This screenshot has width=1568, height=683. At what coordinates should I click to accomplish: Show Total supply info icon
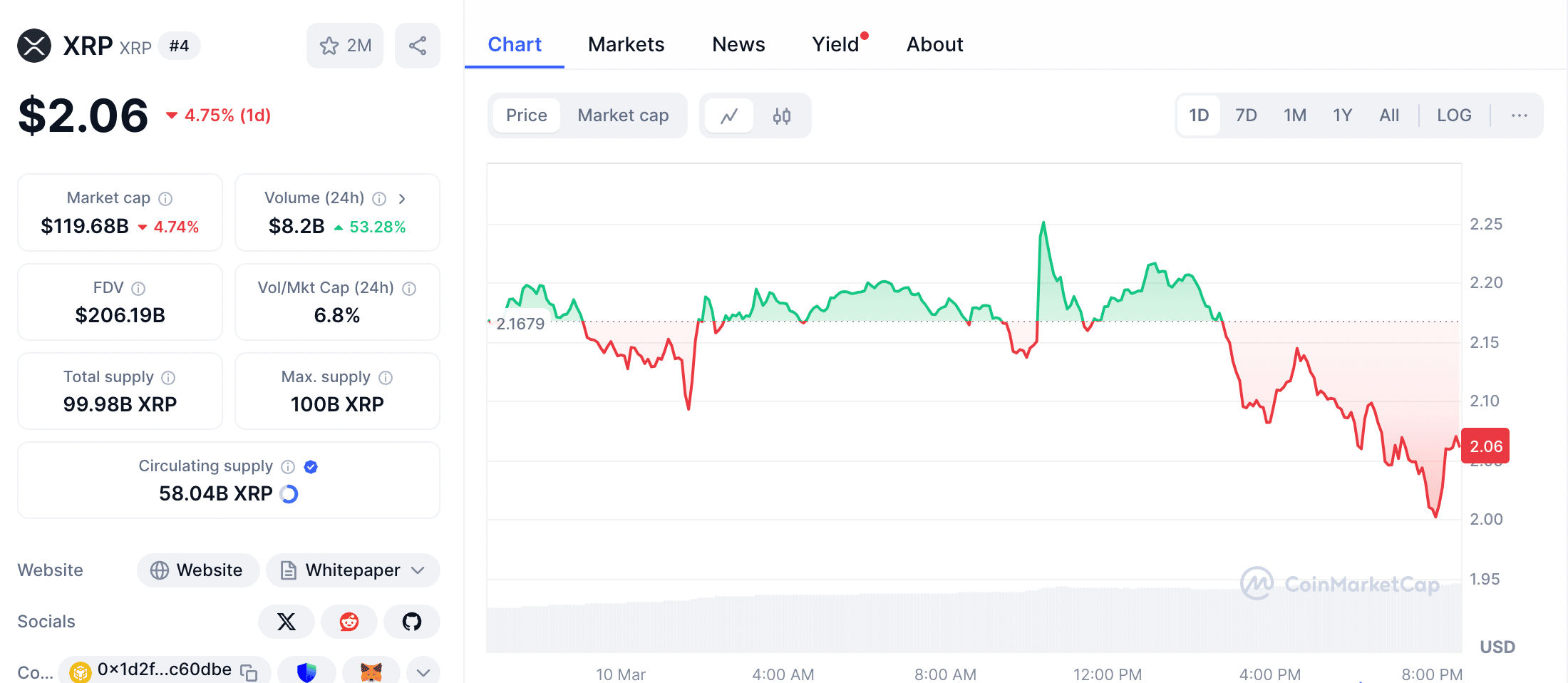(168, 377)
